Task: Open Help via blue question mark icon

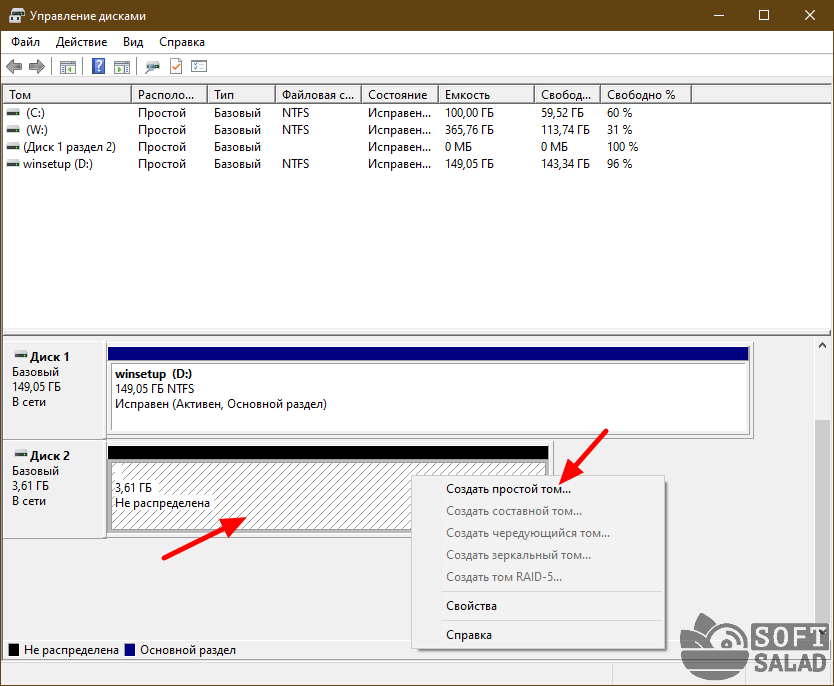Action: tap(99, 67)
